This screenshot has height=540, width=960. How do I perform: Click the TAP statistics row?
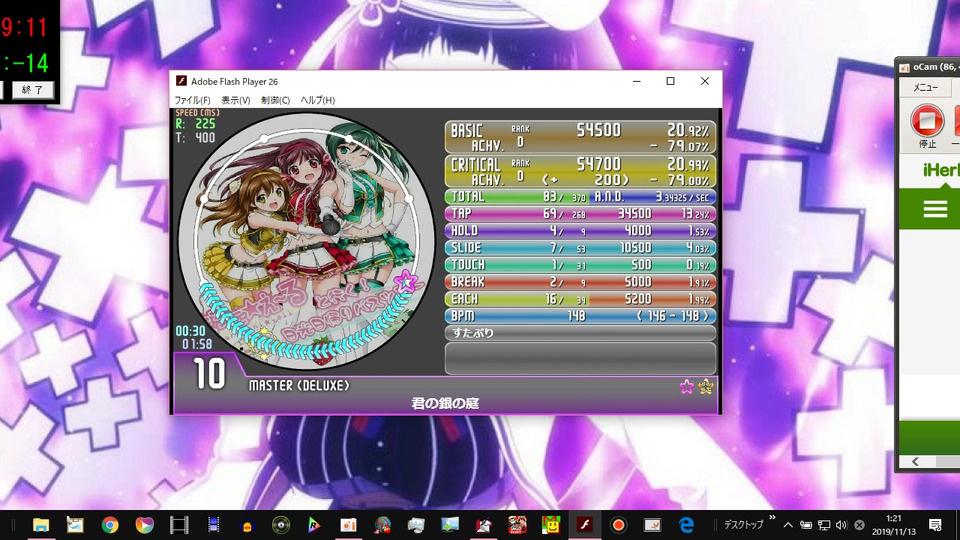[580, 214]
